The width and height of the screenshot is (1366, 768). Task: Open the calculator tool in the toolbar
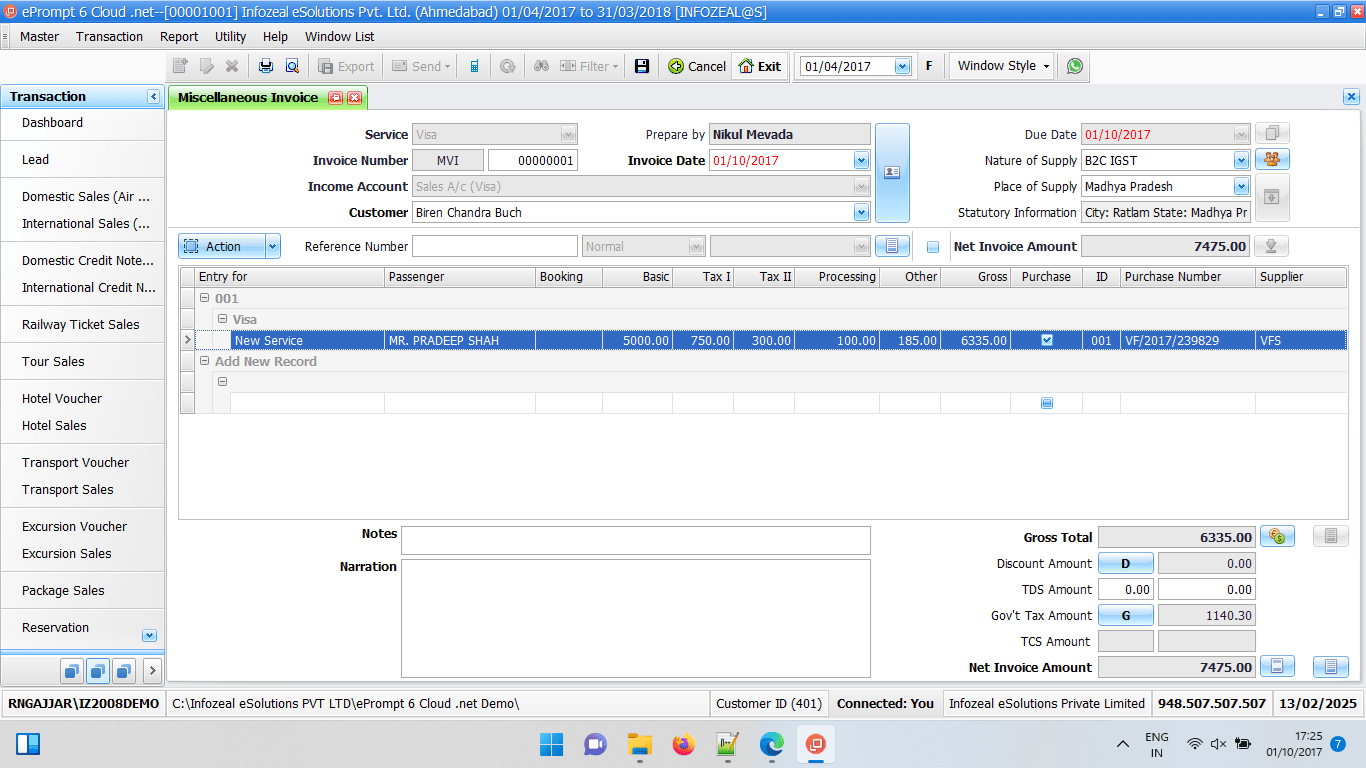pyautogui.click(x=474, y=66)
